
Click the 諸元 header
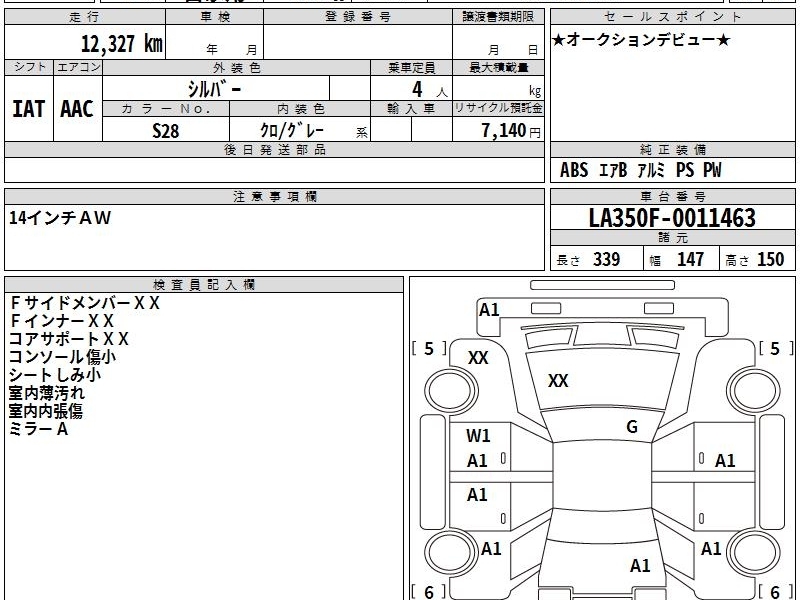672,238
